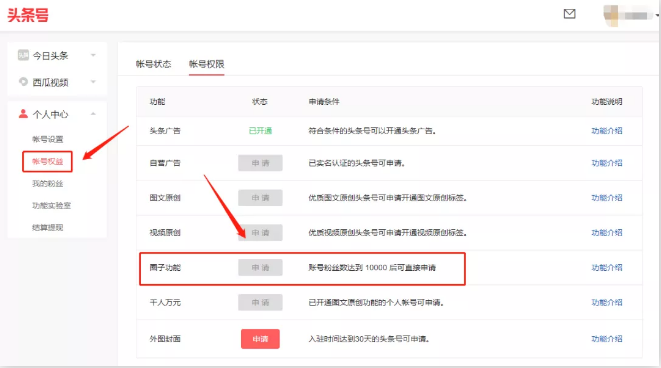This screenshot has height=368, width=661.
Task: Click the 圈子功能 function name
Action: [x=165, y=268]
